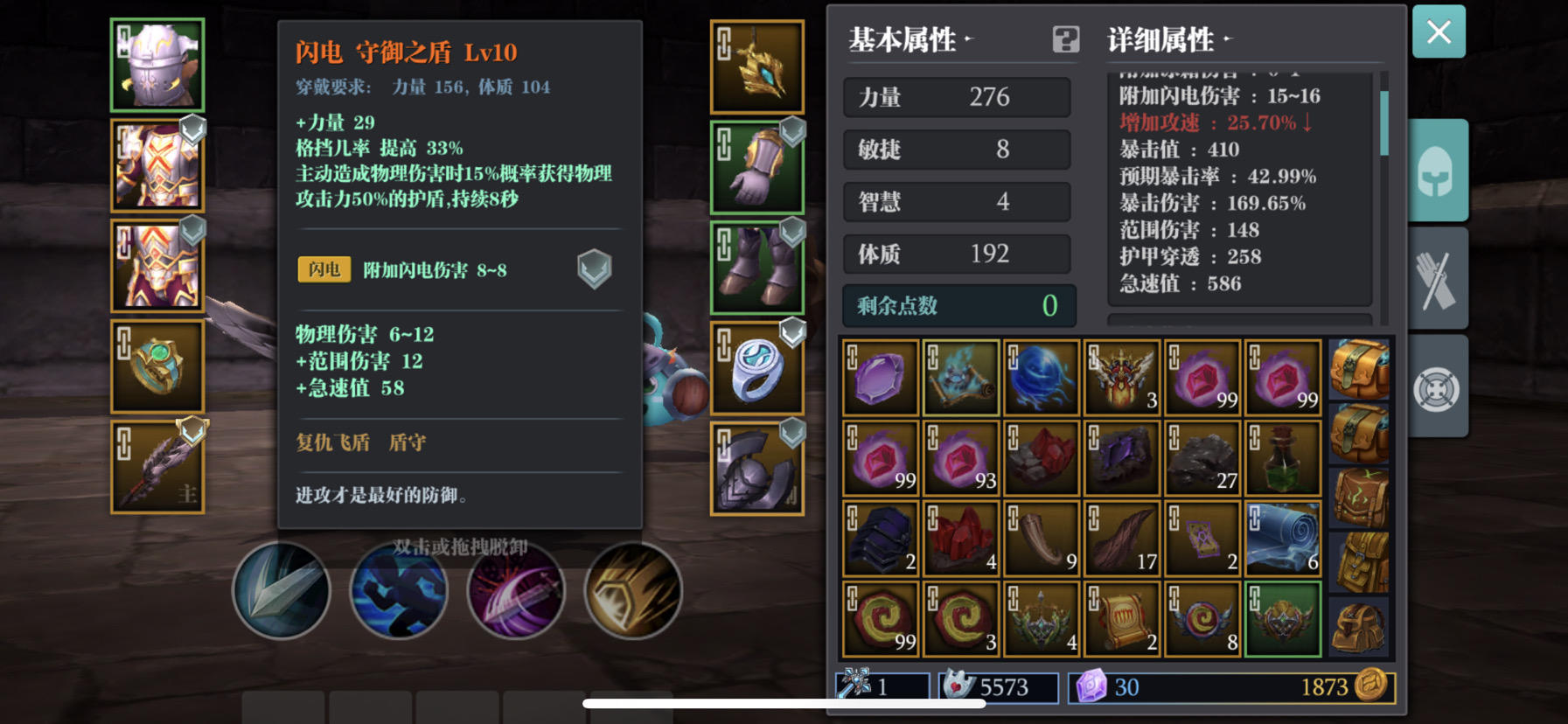
Task: Select the blue cloth roll with 6
Action: (1282, 539)
